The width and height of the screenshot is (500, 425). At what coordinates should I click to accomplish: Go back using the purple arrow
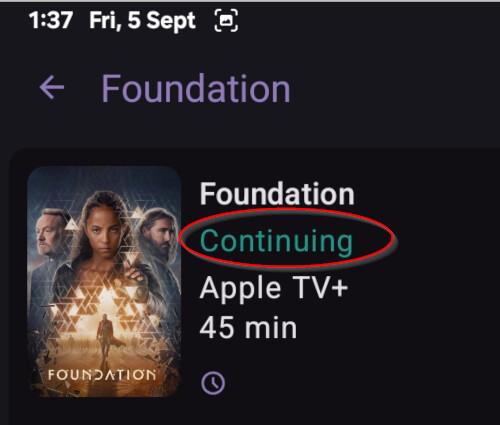[x=52, y=88]
